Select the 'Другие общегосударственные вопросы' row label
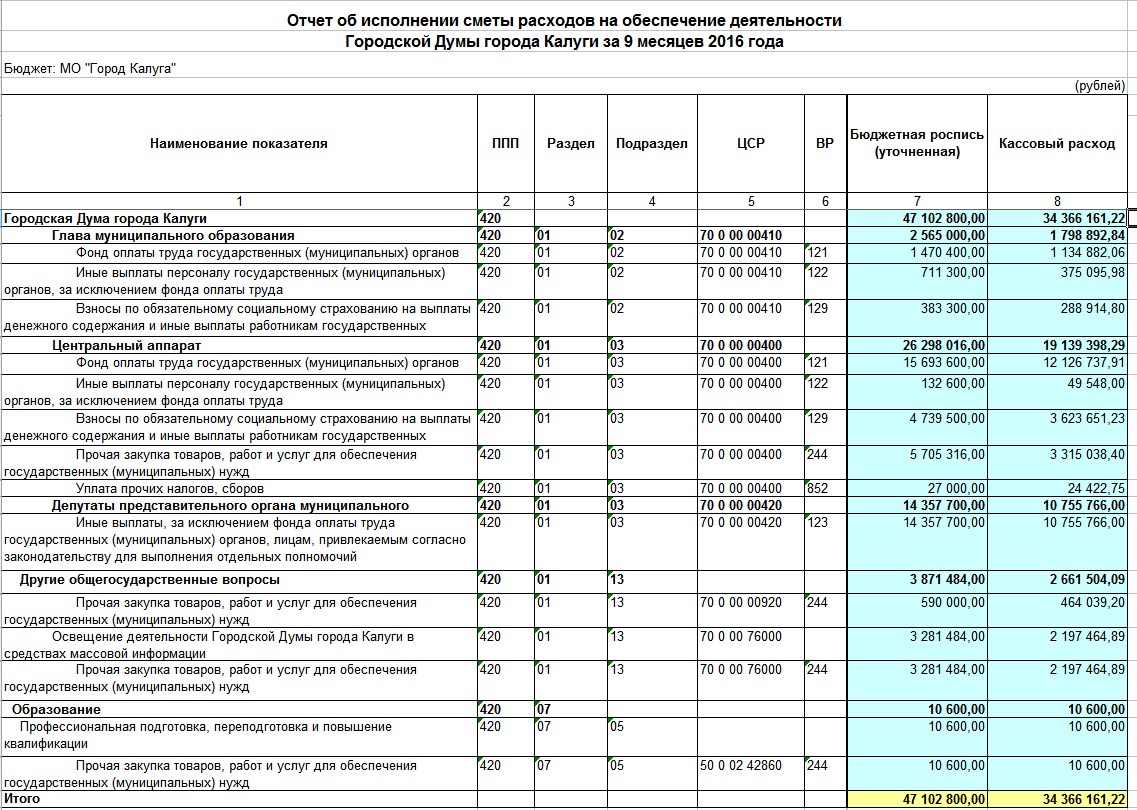Viewport: 1137px width, 810px height. click(149, 580)
